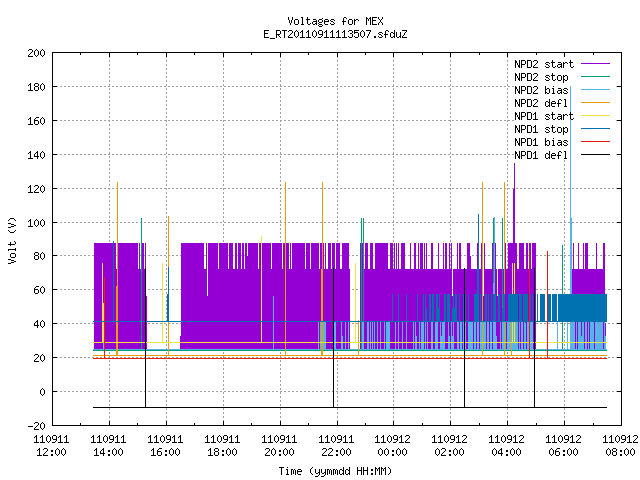Click the 'NPD2 defl' legend label
The image size is (640, 480).
[x=541, y=103]
